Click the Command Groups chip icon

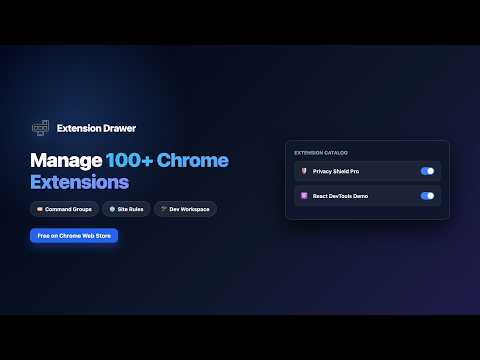click(x=40, y=209)
